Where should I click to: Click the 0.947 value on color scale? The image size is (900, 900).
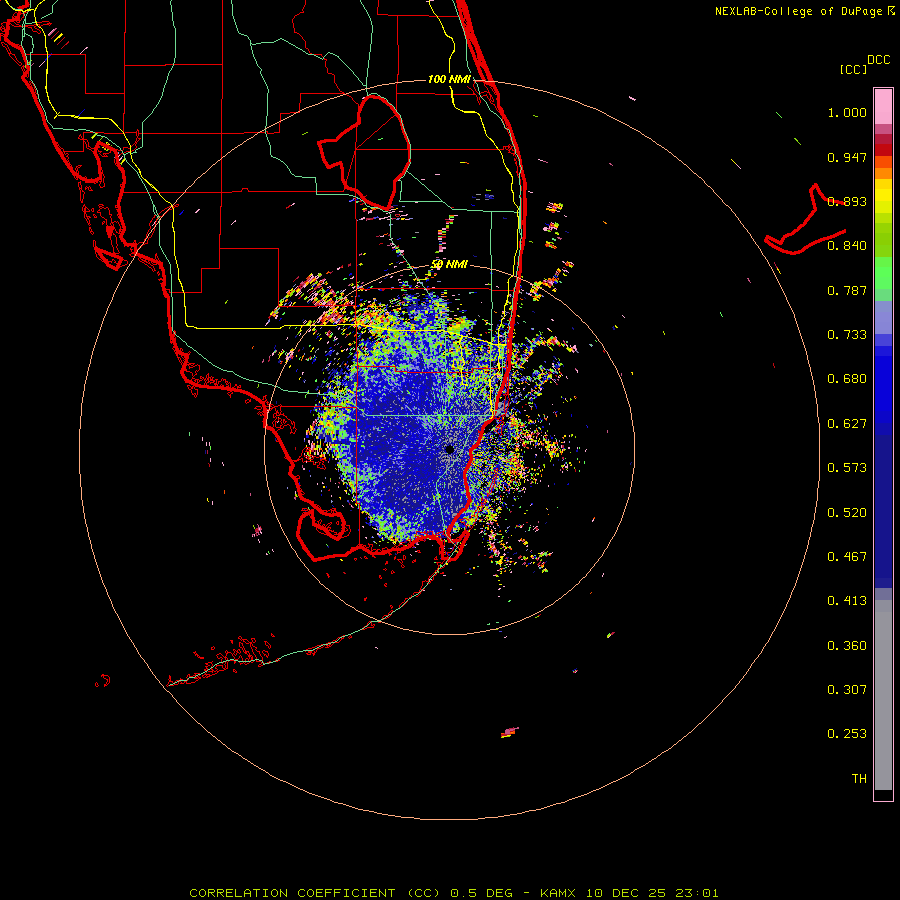(847, 157)
